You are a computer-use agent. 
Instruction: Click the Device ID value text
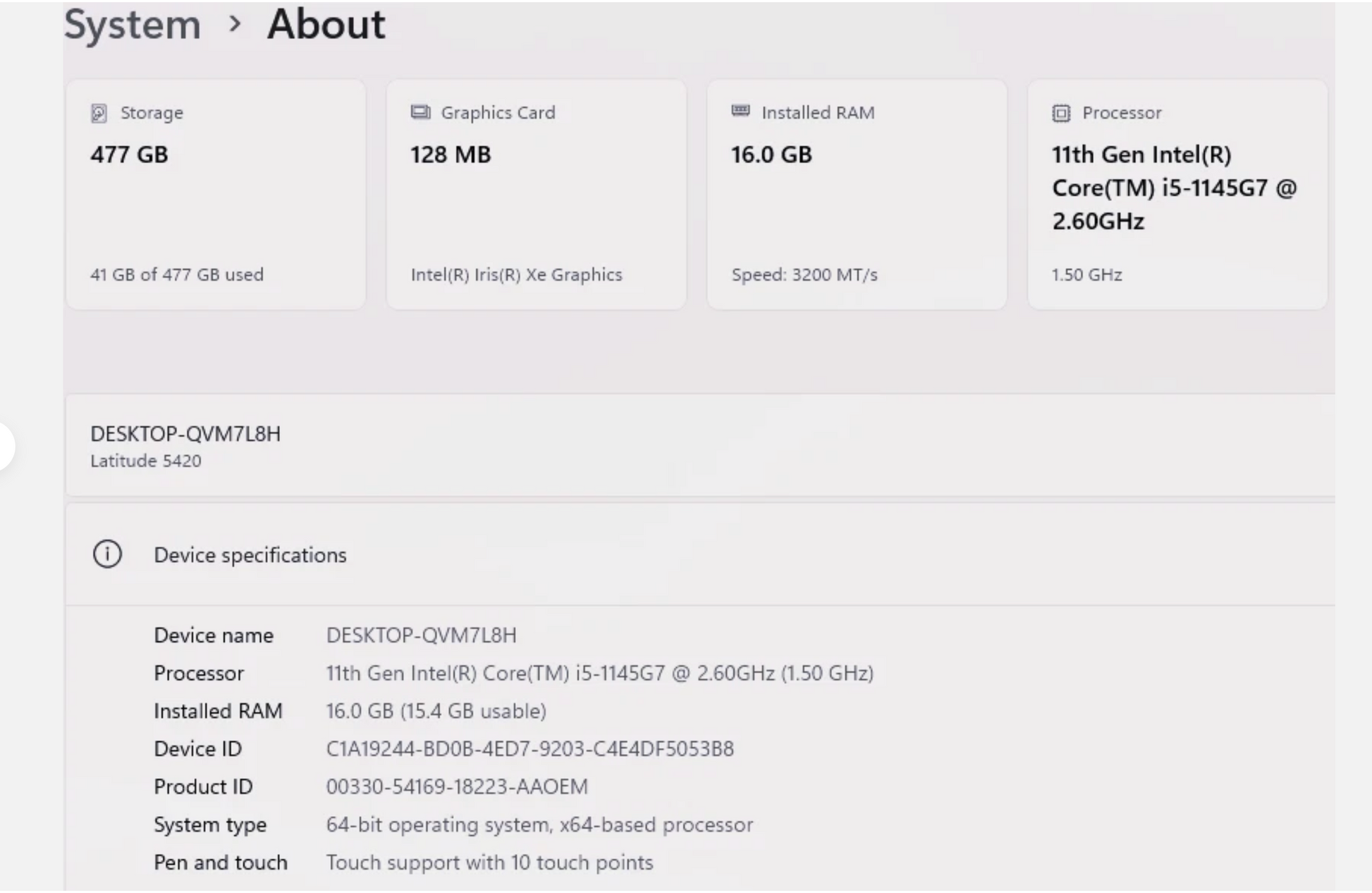(x=529, y=748)
